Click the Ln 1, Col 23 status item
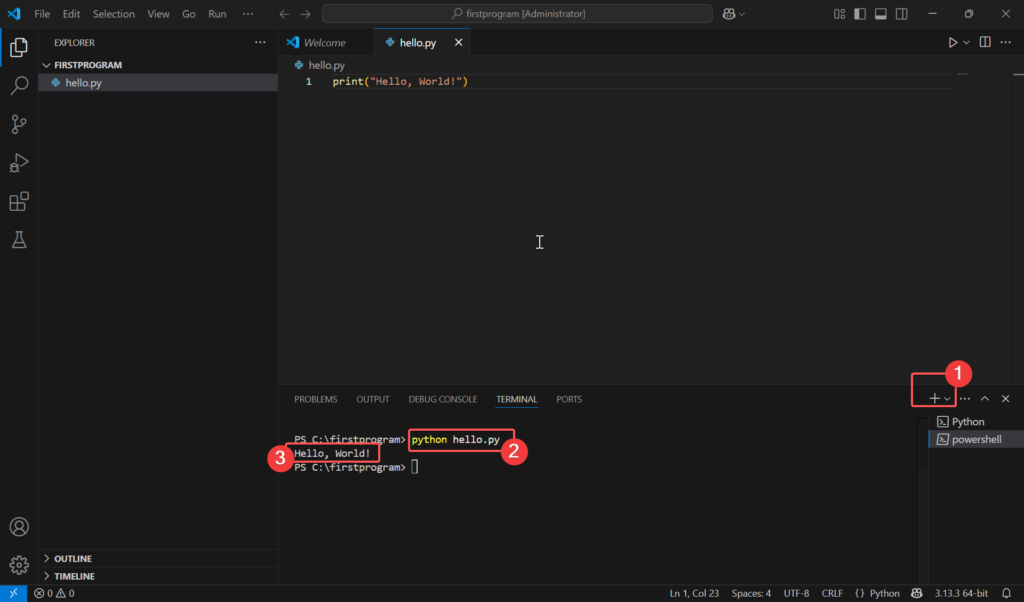 pos(694,594)
